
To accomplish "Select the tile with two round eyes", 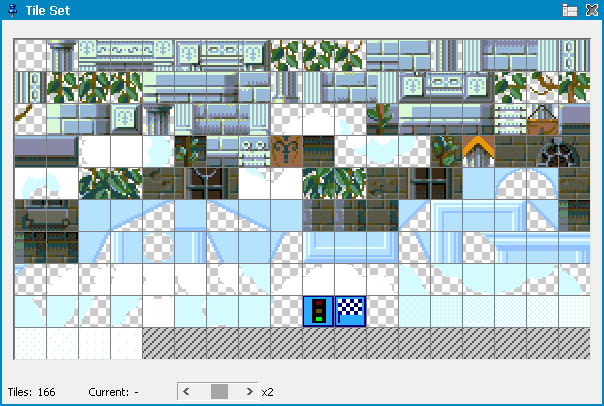I will pyautogui.click(x=254, y=151).
